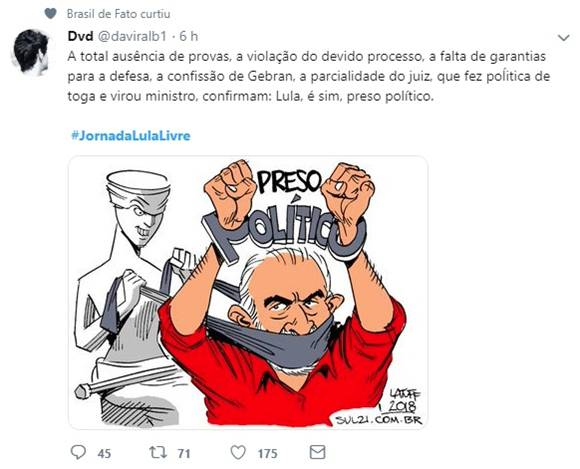Send tweet via the envelope message icon
The height and width of the screenshot is (469, 580).
(317, 452)
